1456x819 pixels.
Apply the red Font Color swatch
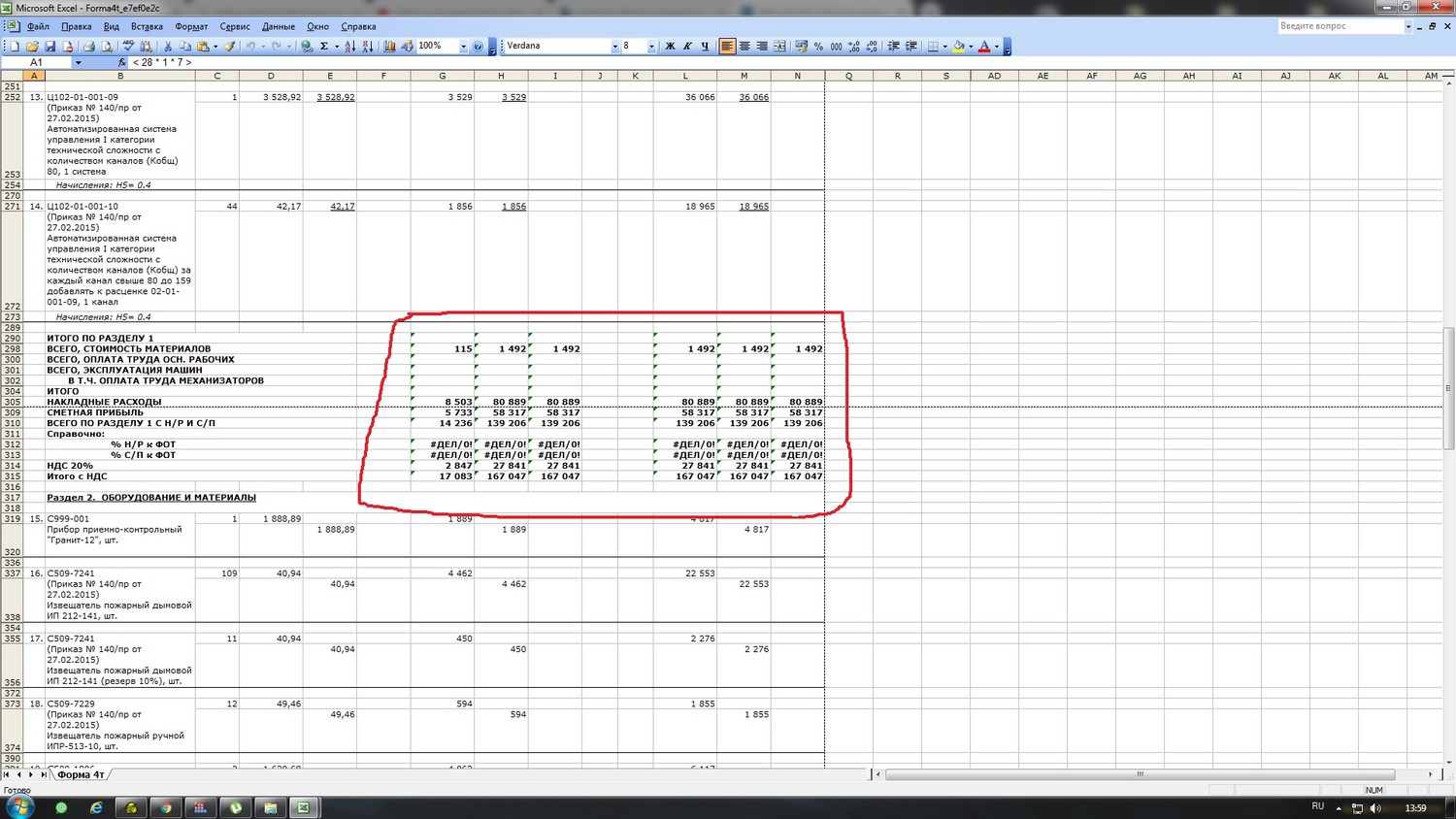click(984, 46)
